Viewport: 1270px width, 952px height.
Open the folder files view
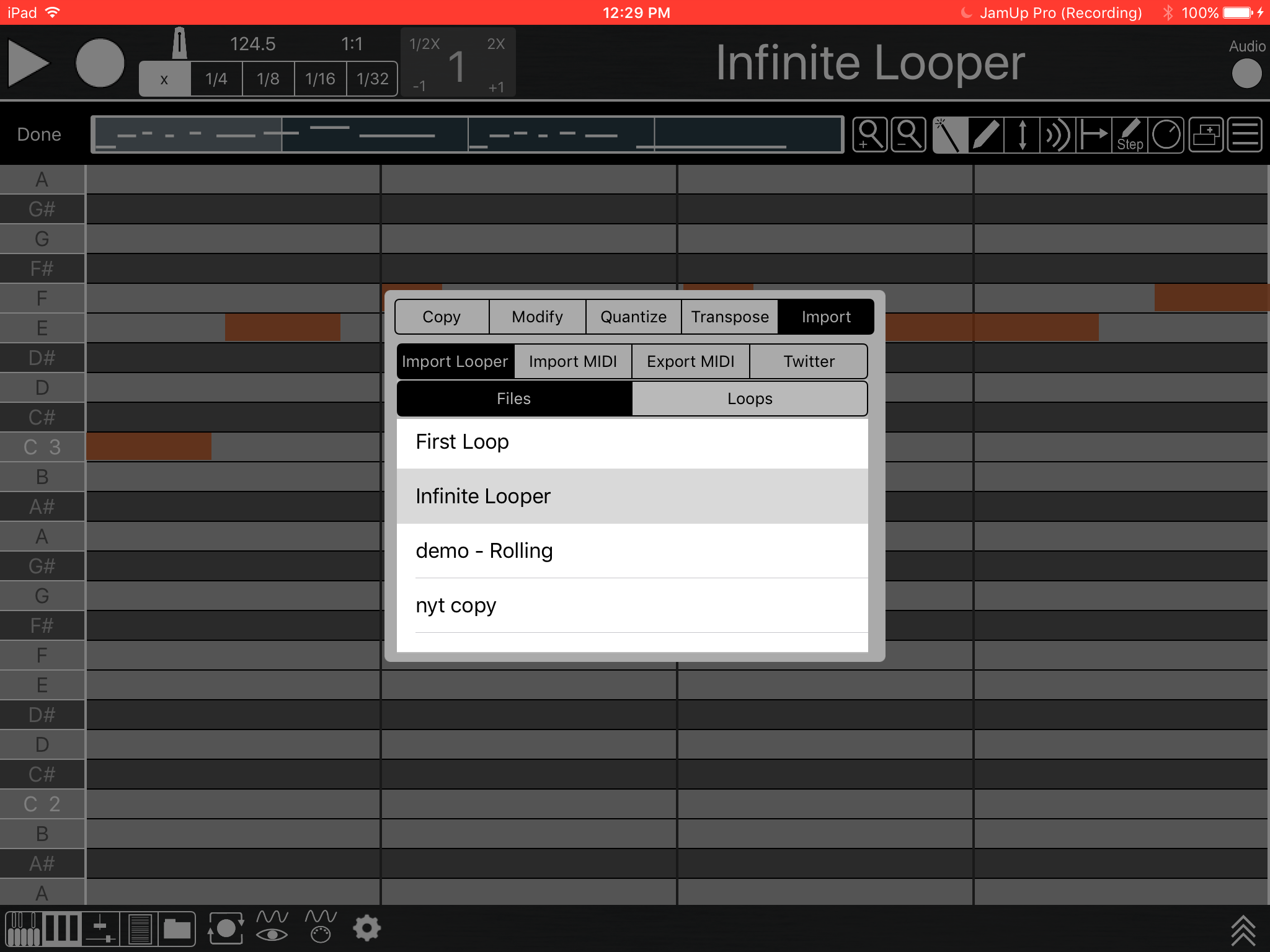click(177, 928)
